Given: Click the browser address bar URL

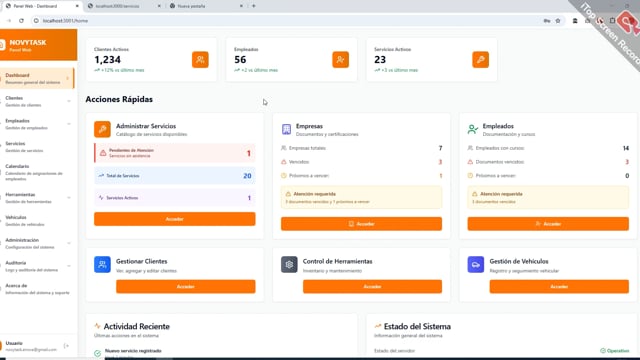Looking at the screenshot, I should coord(65,21).
